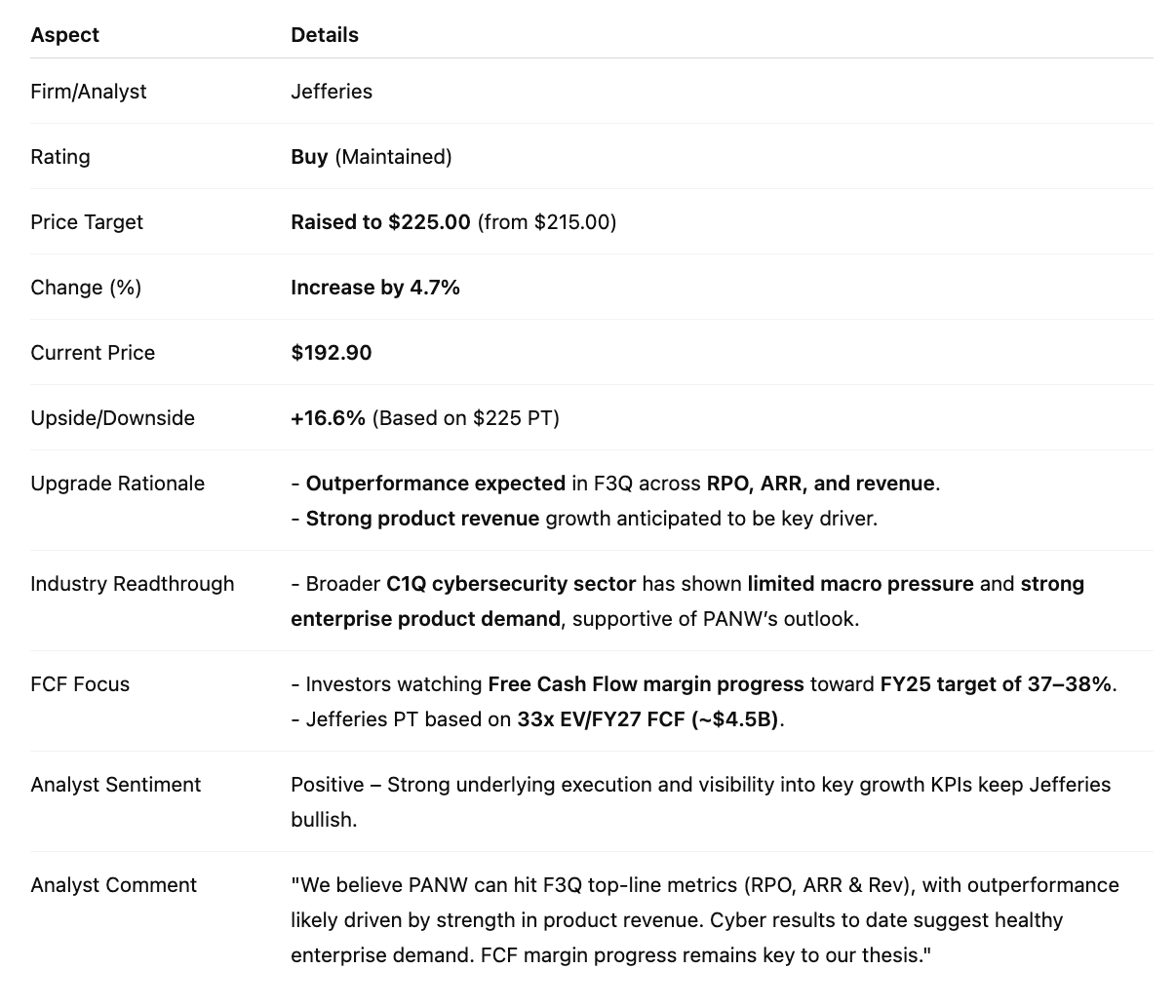Click the +16.6% upside value
This screenshot has width=1176, height=1008.
(328, 418)
